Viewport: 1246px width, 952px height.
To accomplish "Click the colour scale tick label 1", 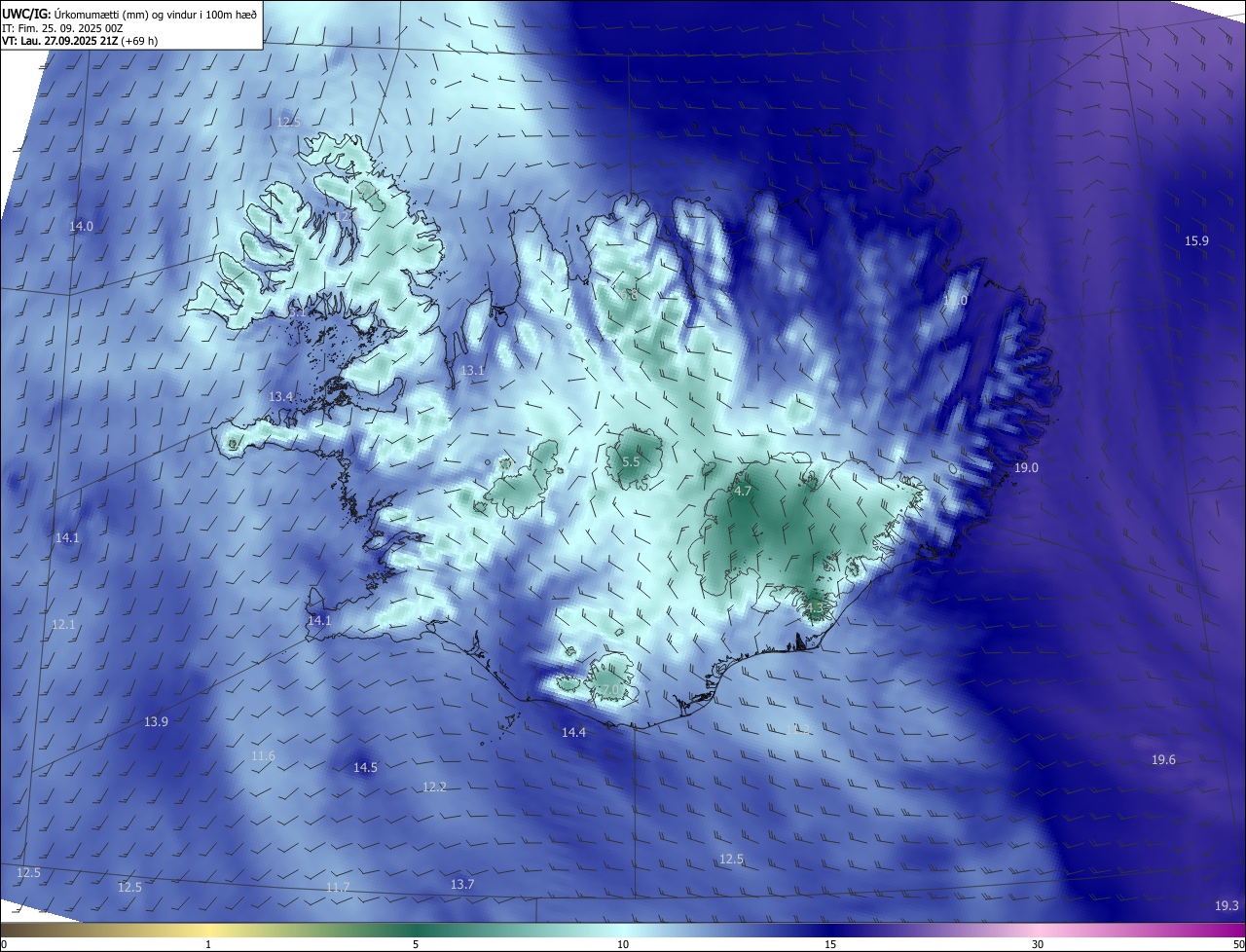I will tap(208, 944).
